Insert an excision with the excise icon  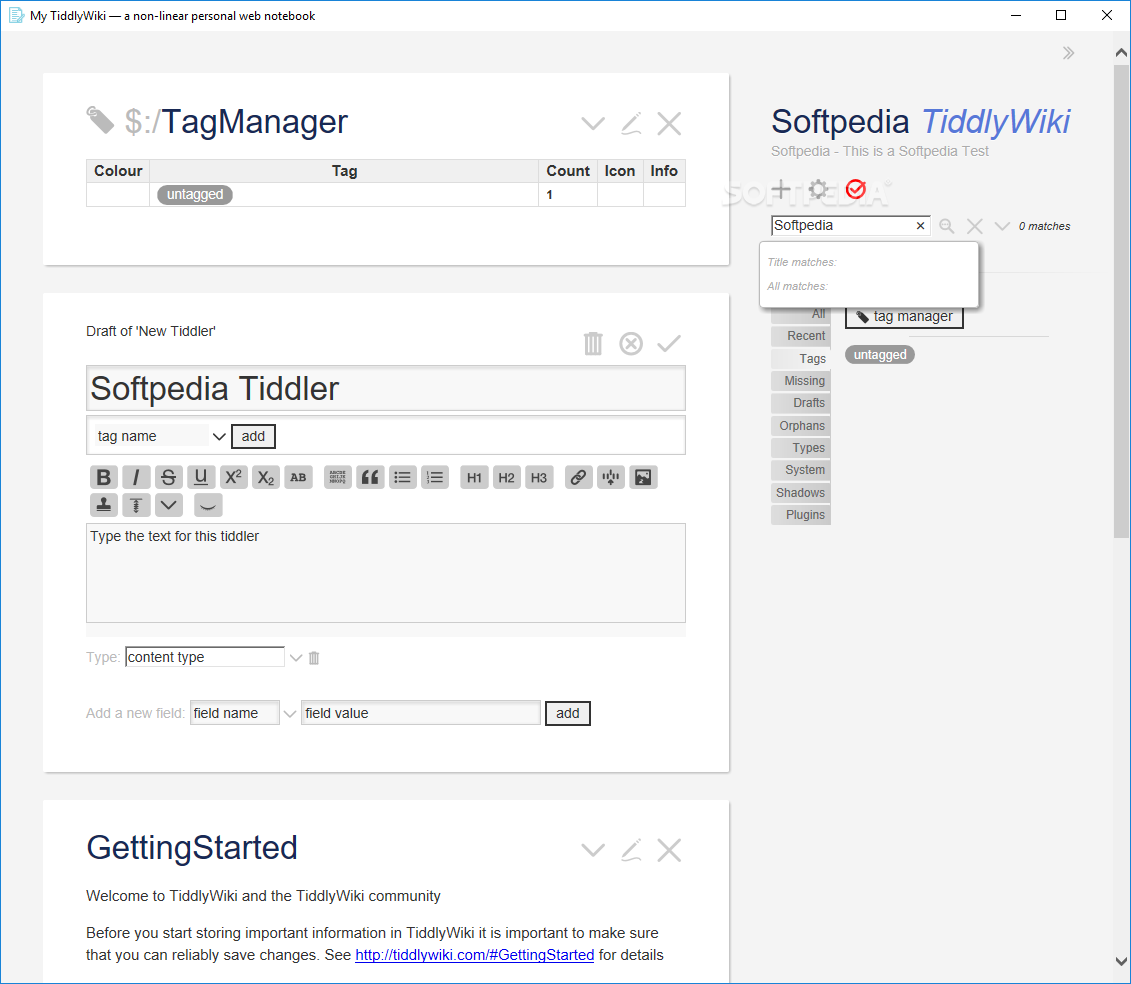pos(610,477)
